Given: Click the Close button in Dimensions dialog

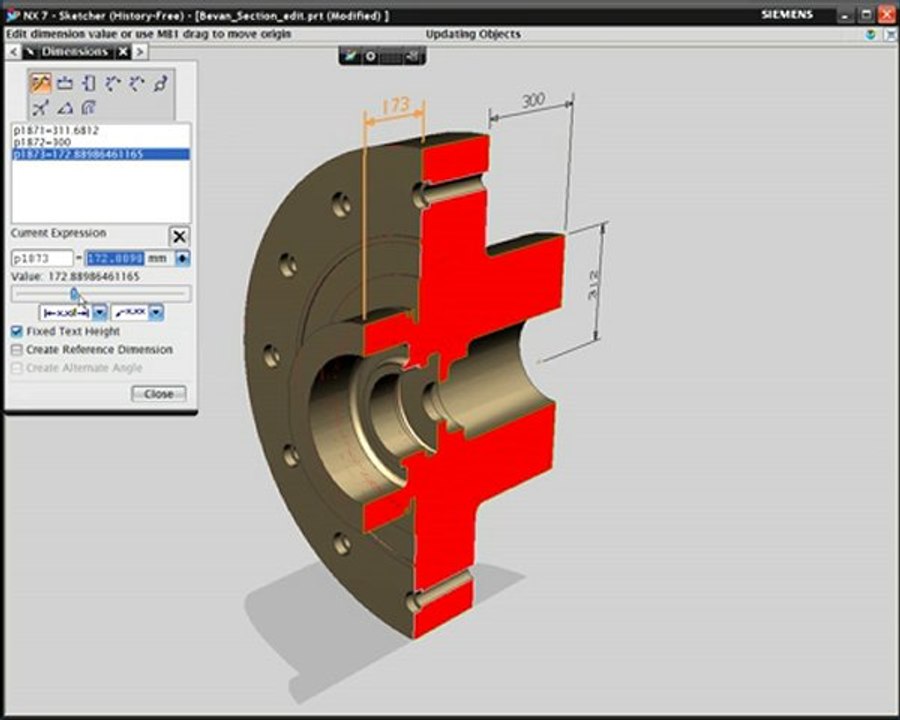Looking at the screenshot, I should 158,394.
